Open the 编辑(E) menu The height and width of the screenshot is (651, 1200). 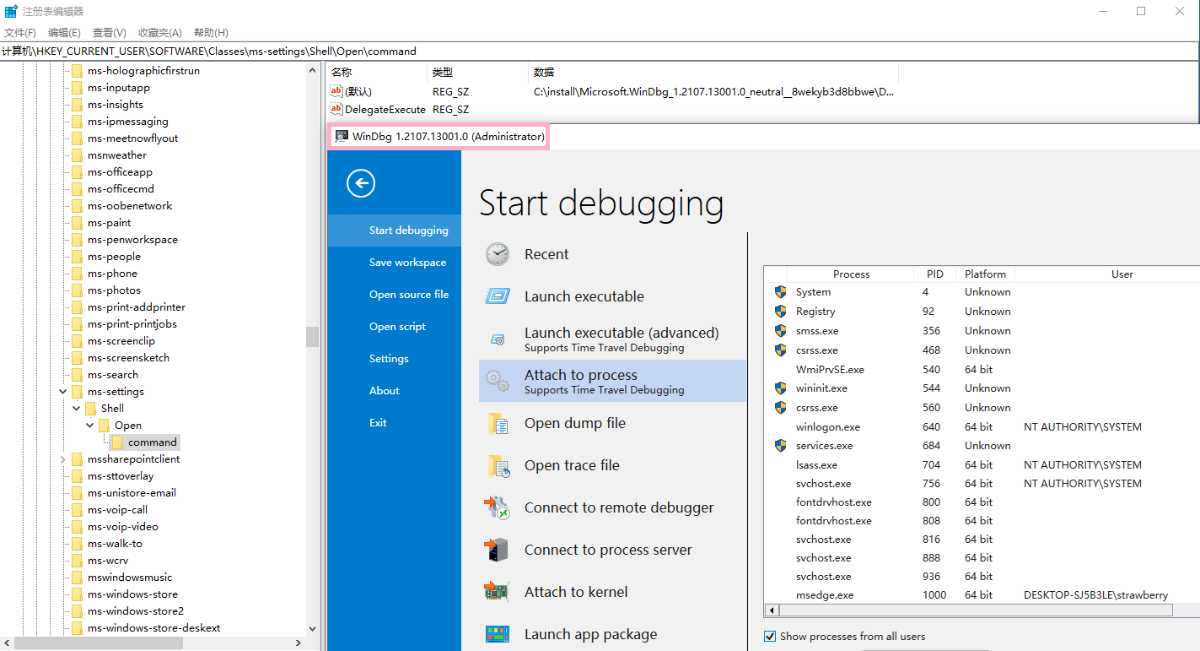64,33
